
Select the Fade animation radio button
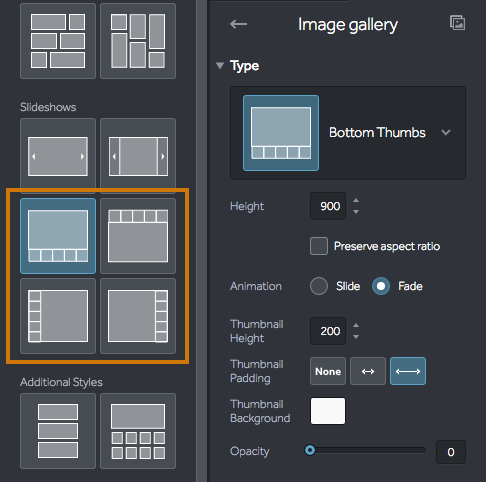[381, 286]
